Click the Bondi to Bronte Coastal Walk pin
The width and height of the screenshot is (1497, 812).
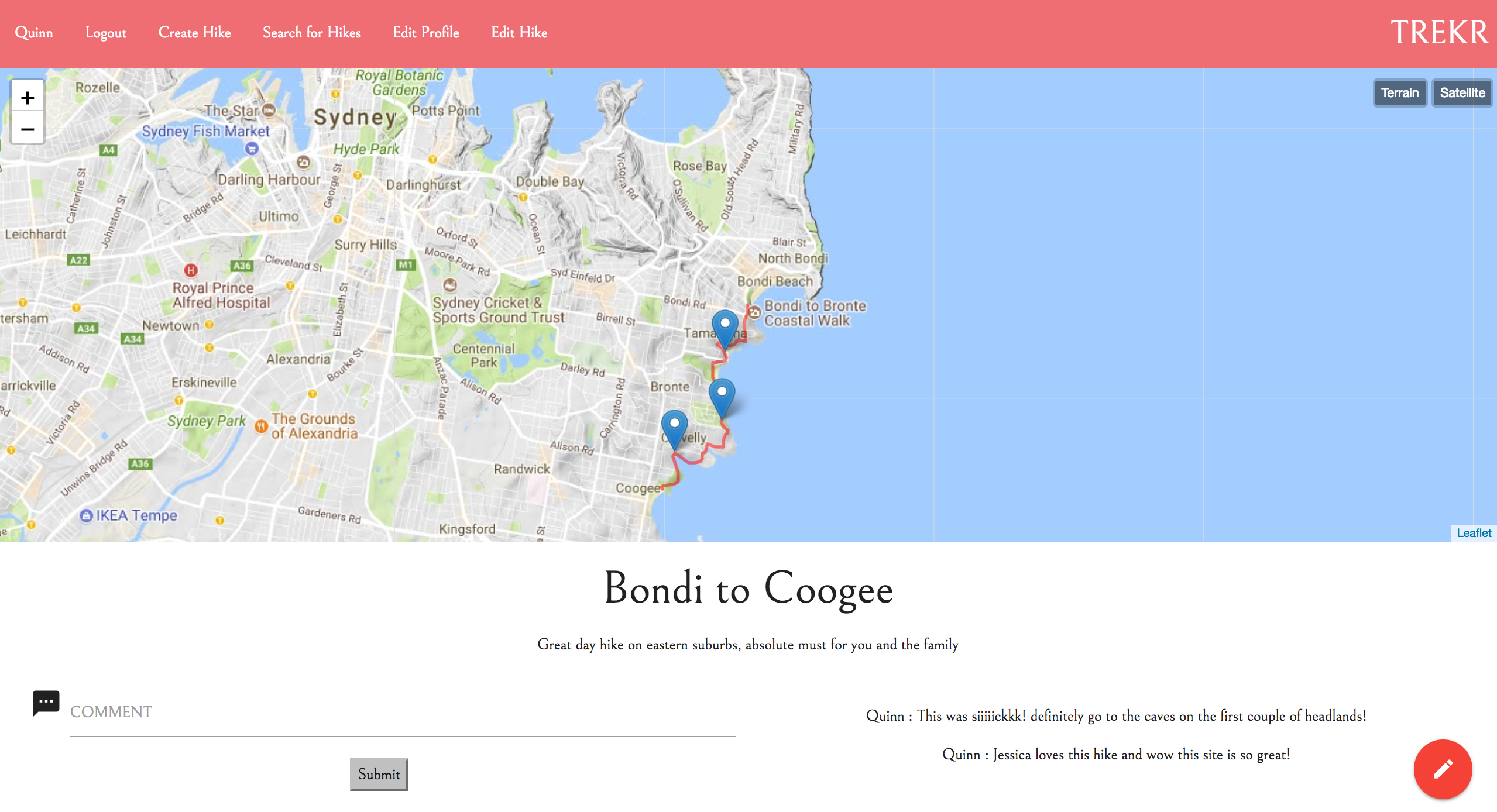tap(755, 311)
